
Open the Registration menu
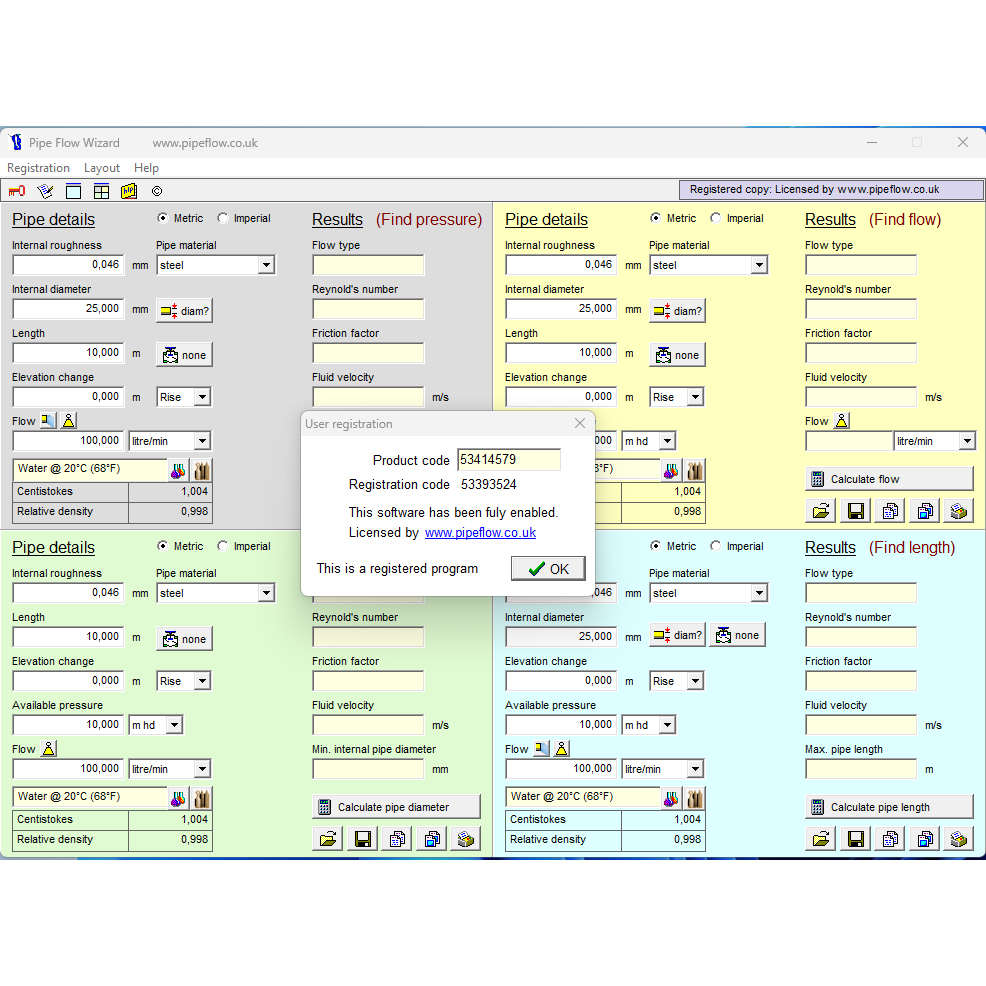tap(38, 168)
